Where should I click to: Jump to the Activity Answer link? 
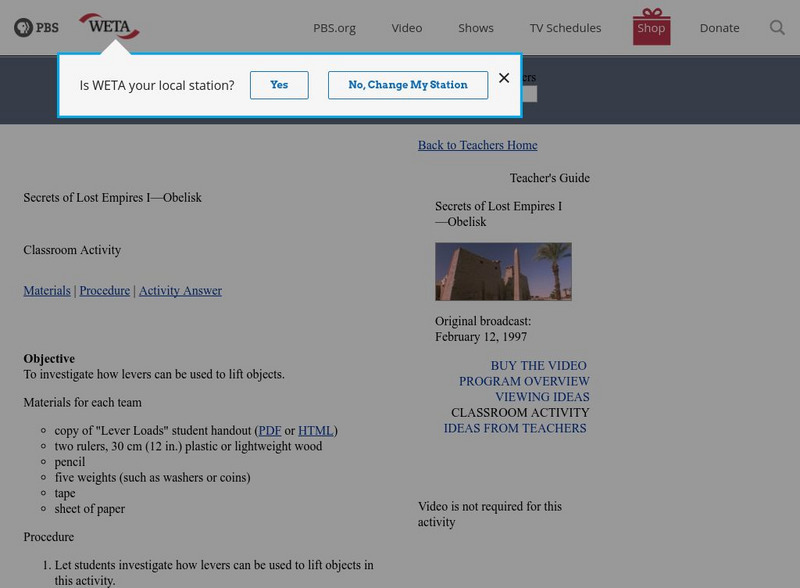181,290
